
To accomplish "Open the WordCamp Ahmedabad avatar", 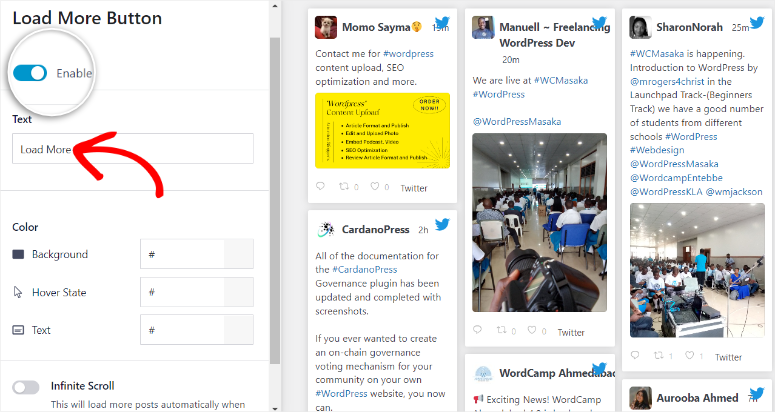I will coord(483,374).
